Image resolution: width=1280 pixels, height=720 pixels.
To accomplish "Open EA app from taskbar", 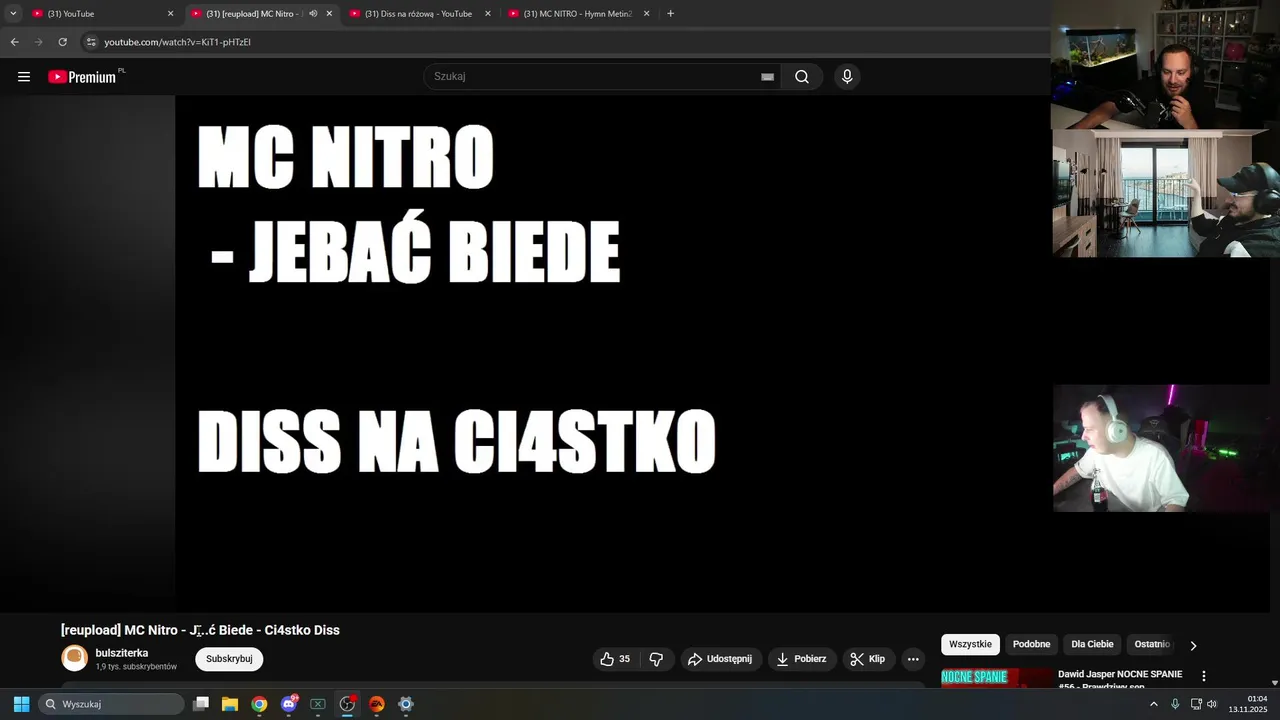I will [377, 704].
